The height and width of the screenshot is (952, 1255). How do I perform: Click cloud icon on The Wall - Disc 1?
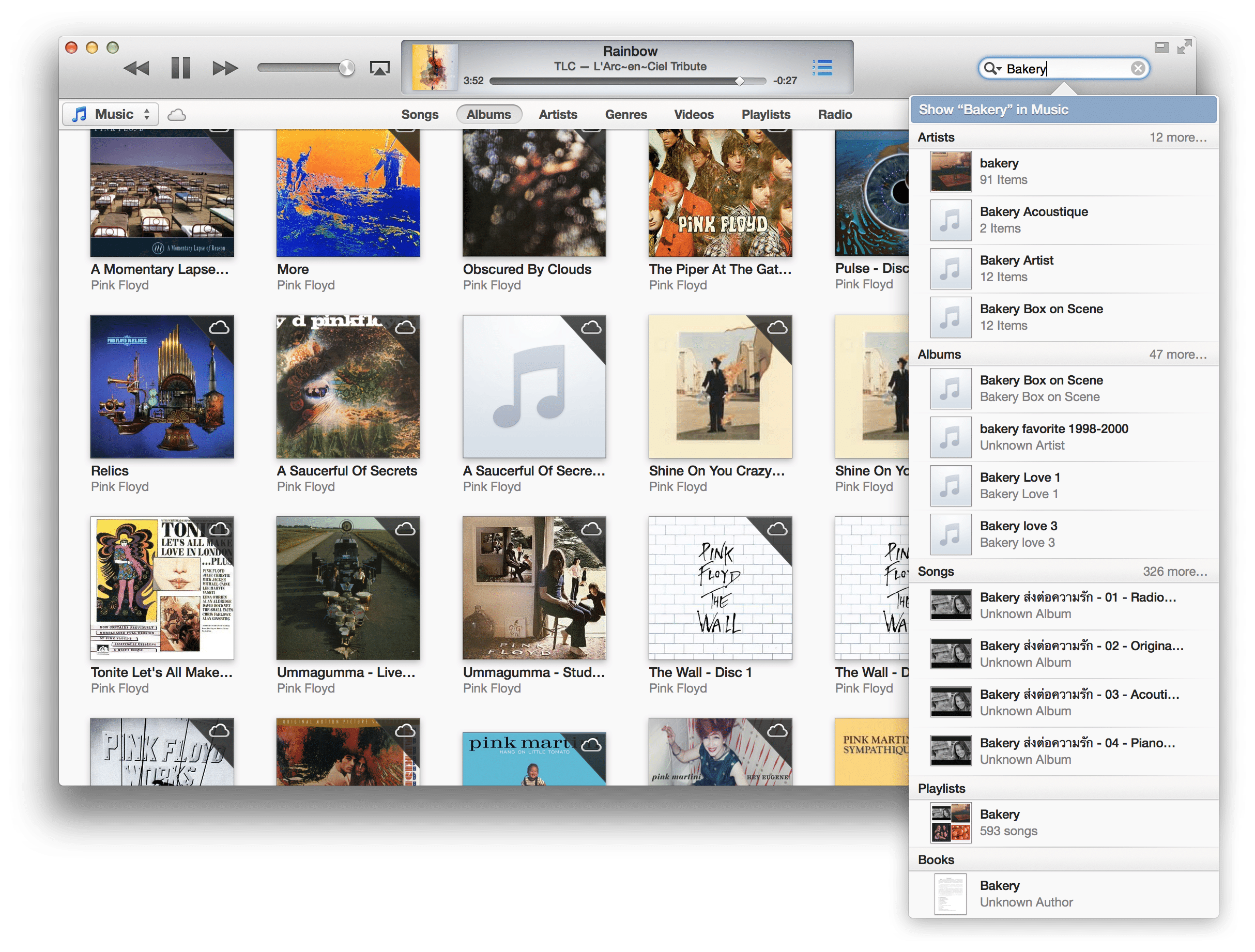pyautogui.click(x=778, y=529)
